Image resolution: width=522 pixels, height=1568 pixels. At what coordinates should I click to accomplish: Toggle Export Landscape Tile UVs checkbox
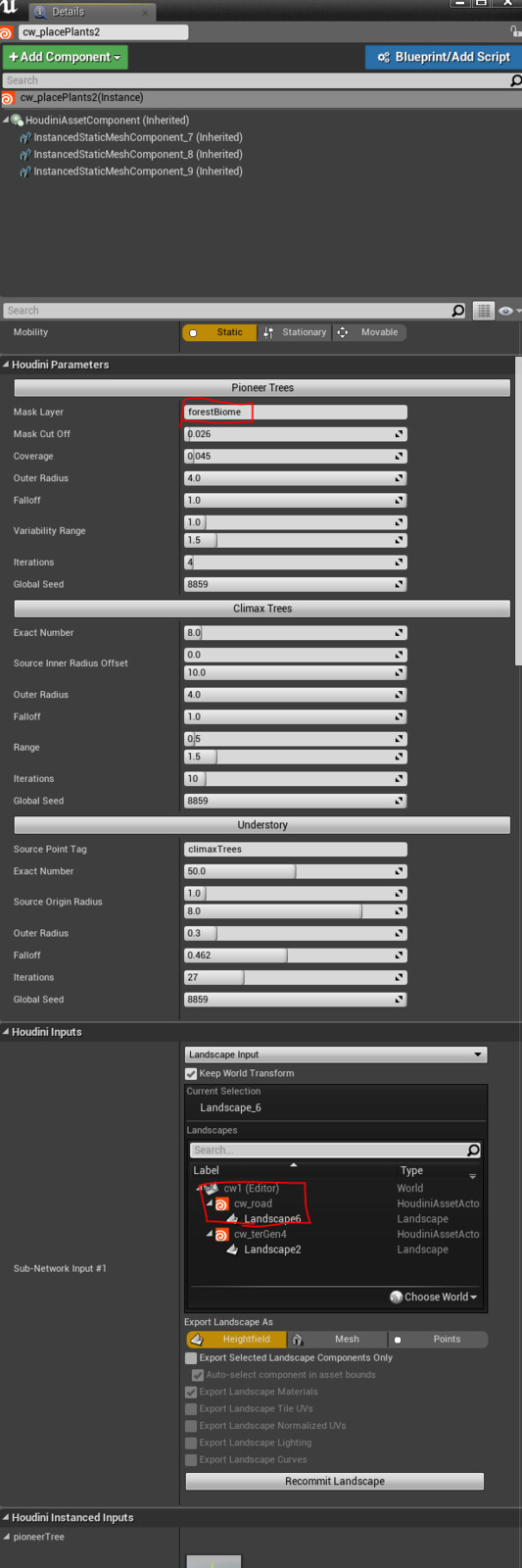tap(191, 1409)
